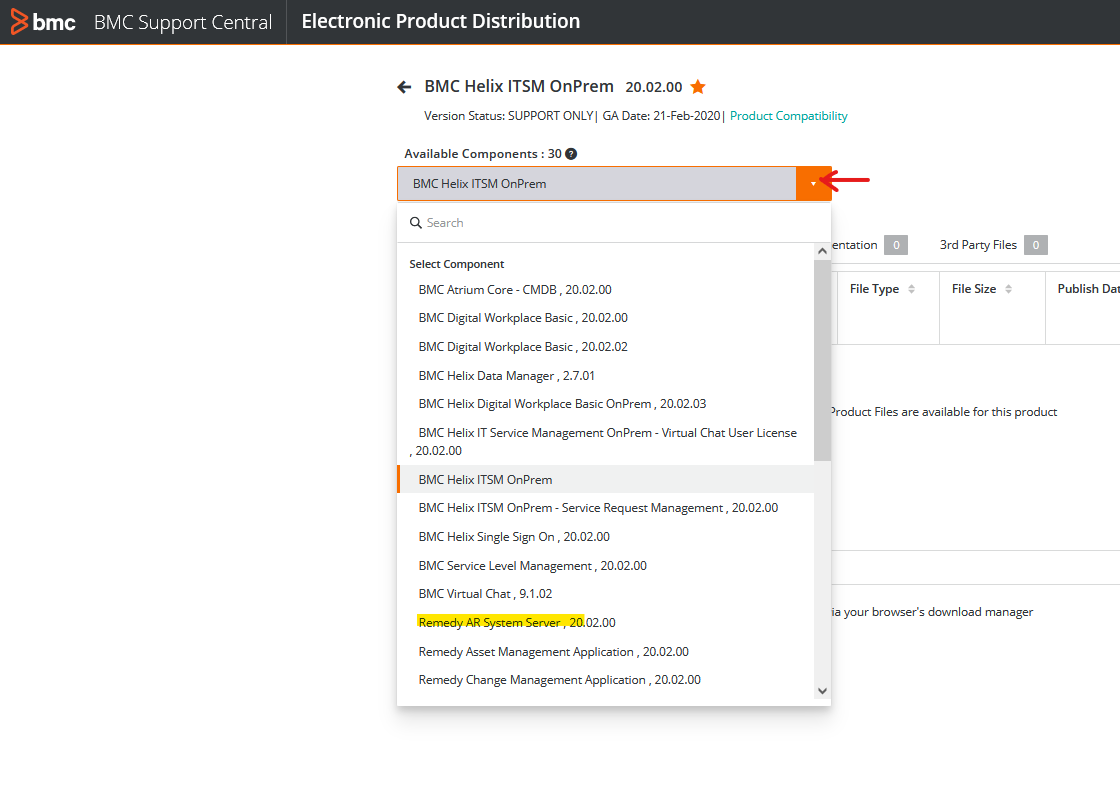Image resolution: width=1120 pixels, height=806 pixels.
Task: Select BMC Digital Workplace Basic, 20.02.00
Action: click(523, 318)
